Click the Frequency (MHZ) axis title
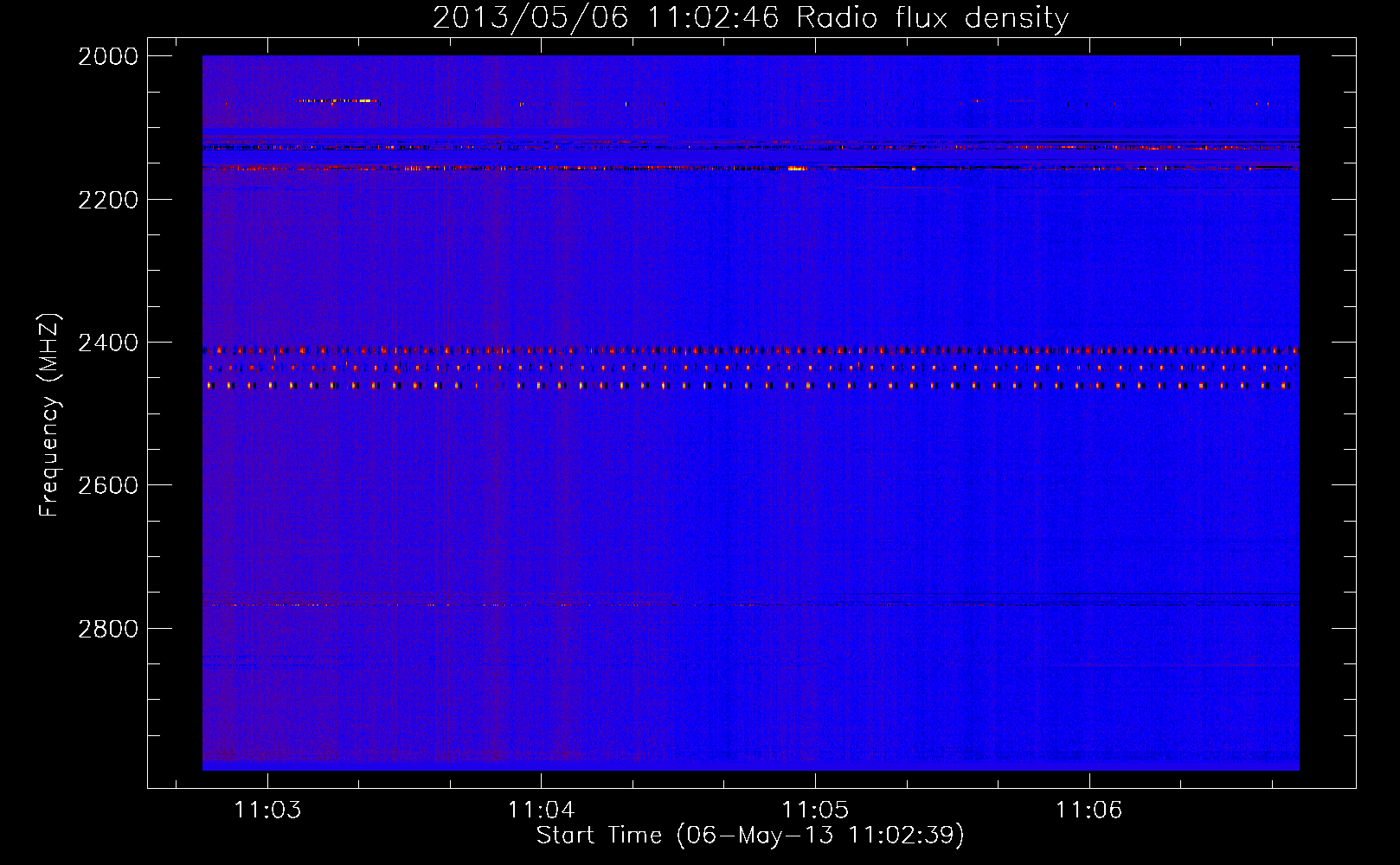 50,415
